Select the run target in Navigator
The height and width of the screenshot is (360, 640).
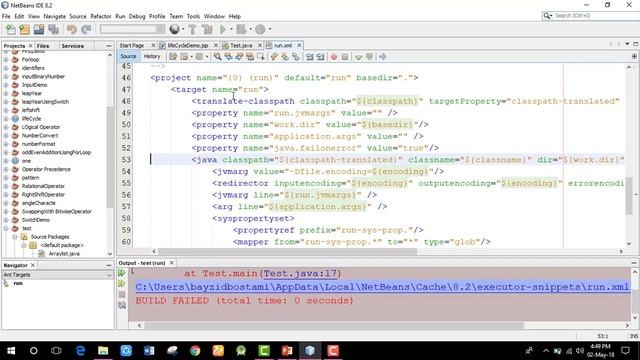(18, 283)
